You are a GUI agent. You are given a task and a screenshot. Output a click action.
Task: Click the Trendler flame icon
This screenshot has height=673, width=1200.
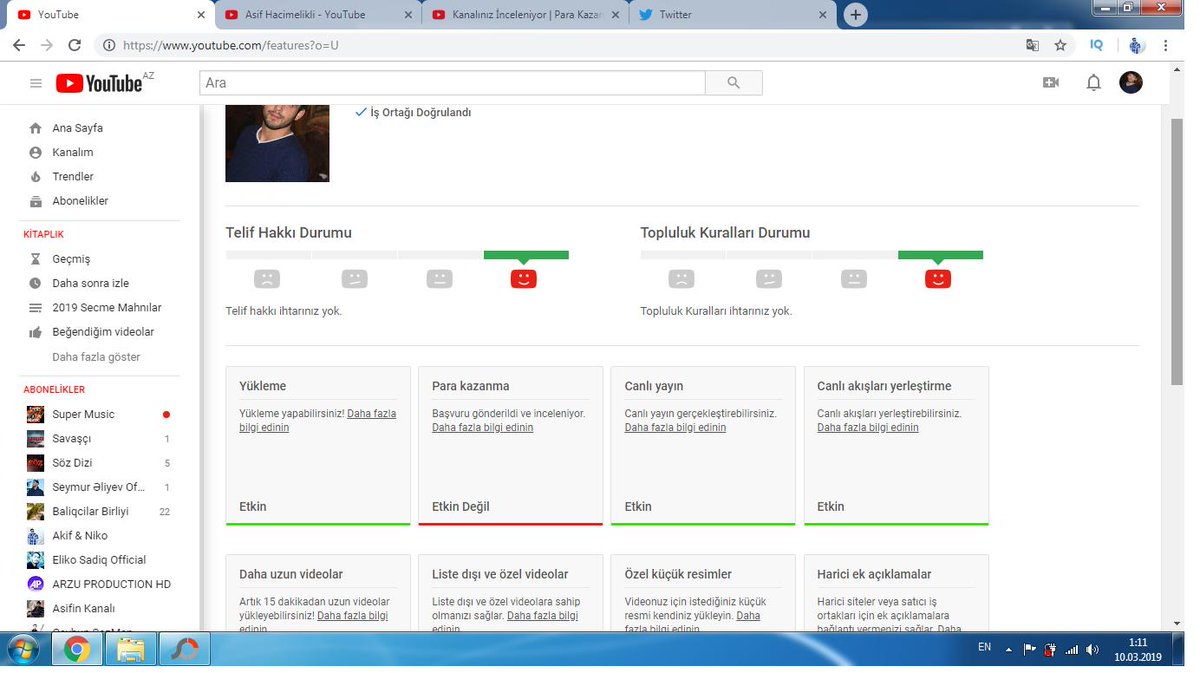click(x=36, y=176)
